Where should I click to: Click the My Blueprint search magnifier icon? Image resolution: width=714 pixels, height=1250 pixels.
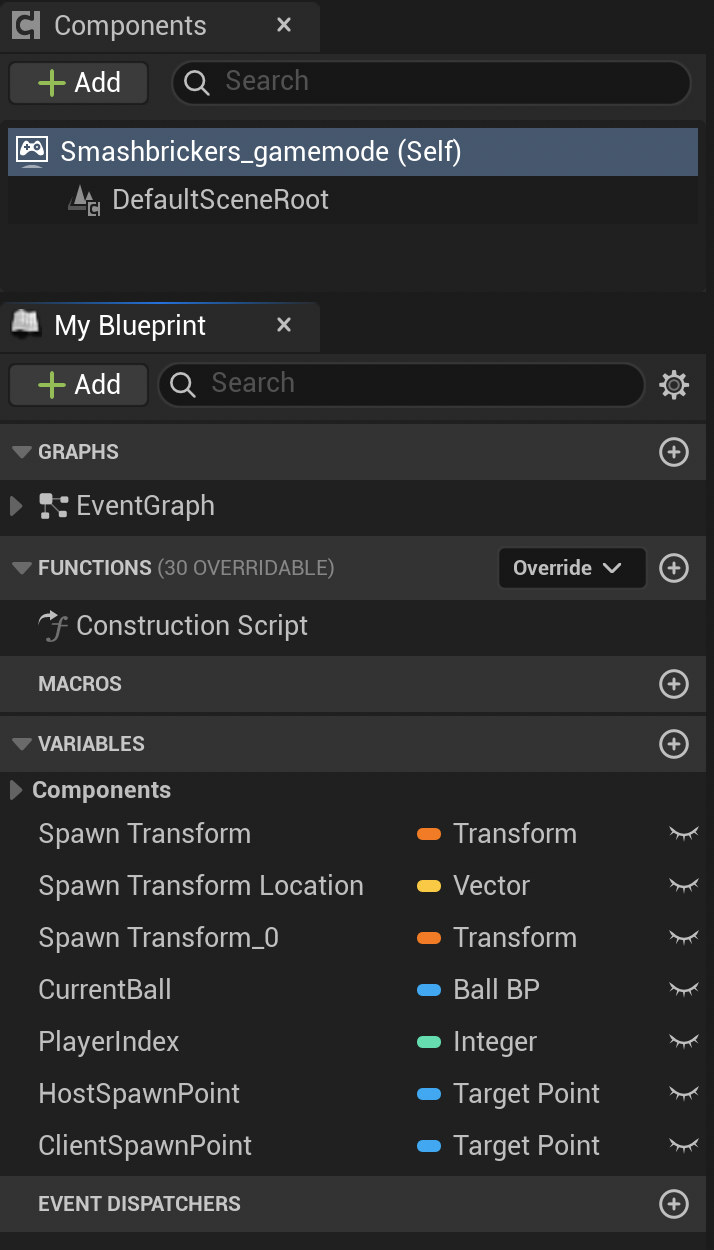183,384
